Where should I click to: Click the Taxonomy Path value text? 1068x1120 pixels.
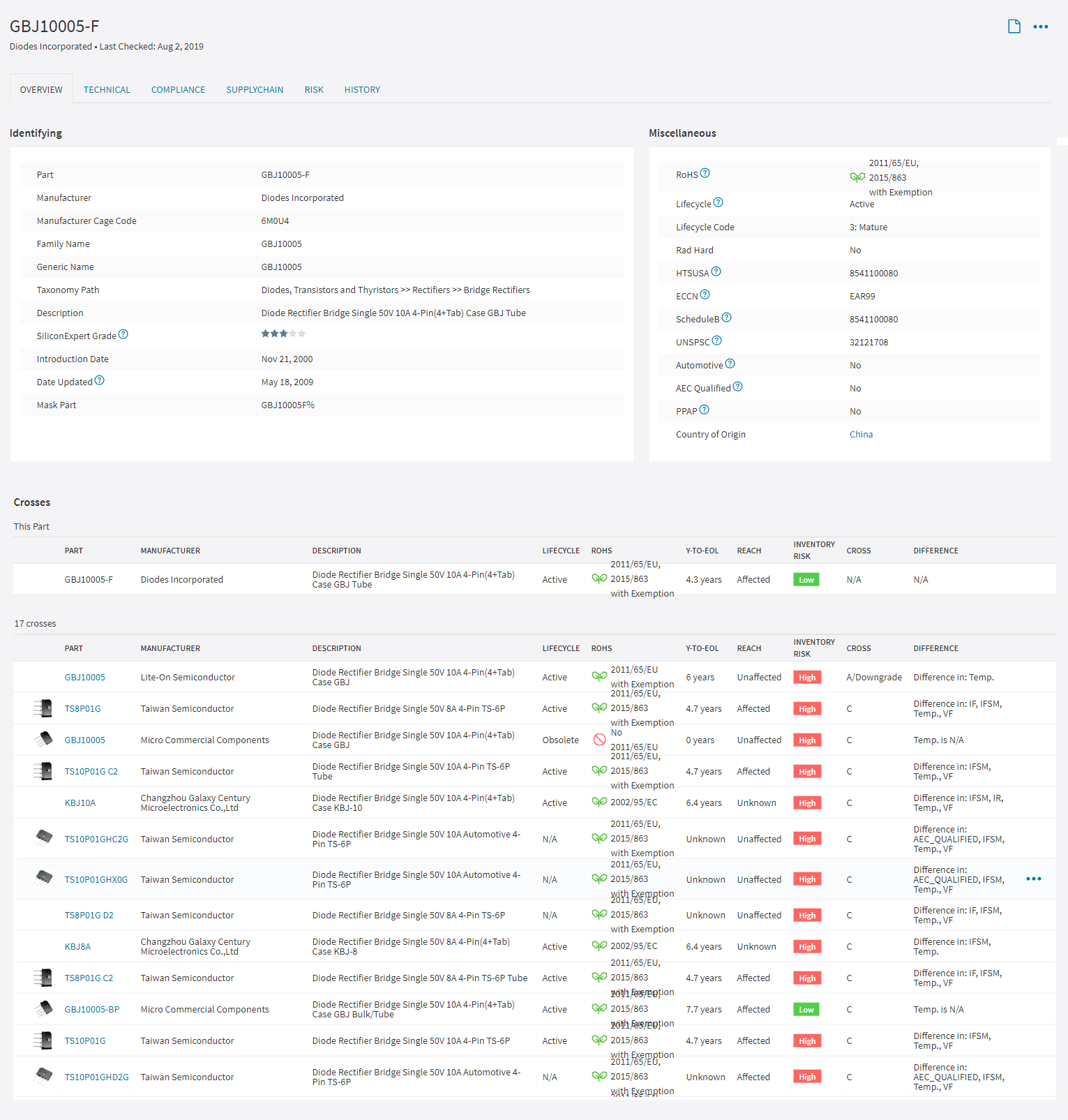[x=396, y=290]
